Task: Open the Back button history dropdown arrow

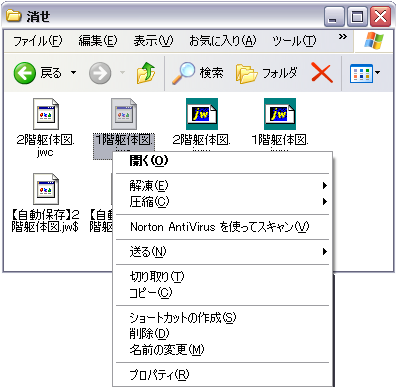Action: pos(73,72)
